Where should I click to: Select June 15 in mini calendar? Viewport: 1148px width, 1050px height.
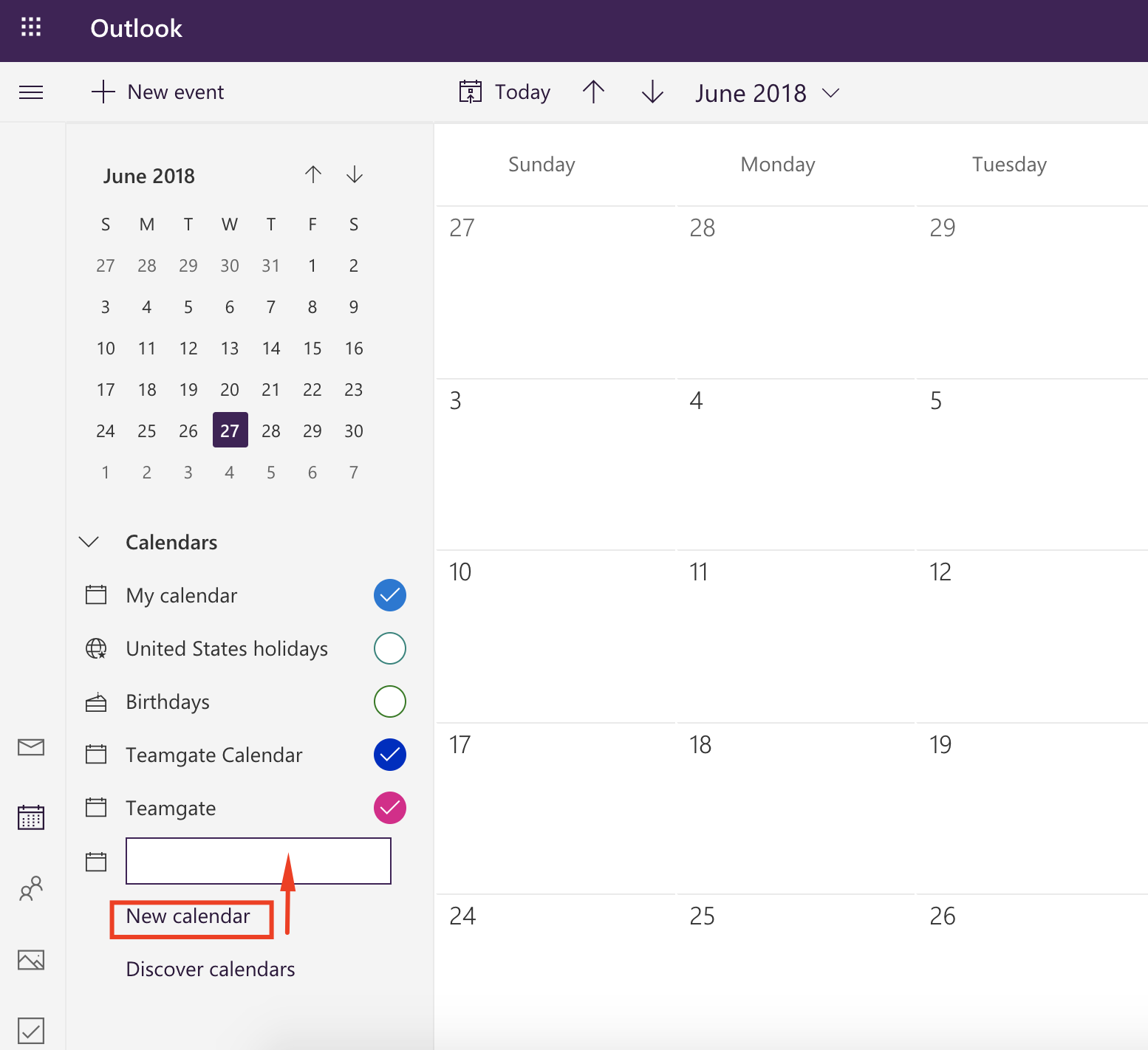tap(312, 349)
